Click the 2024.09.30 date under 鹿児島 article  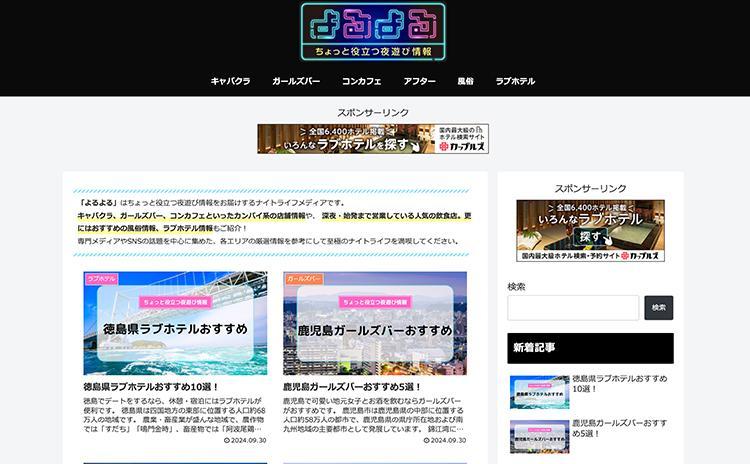pos(445,440)
